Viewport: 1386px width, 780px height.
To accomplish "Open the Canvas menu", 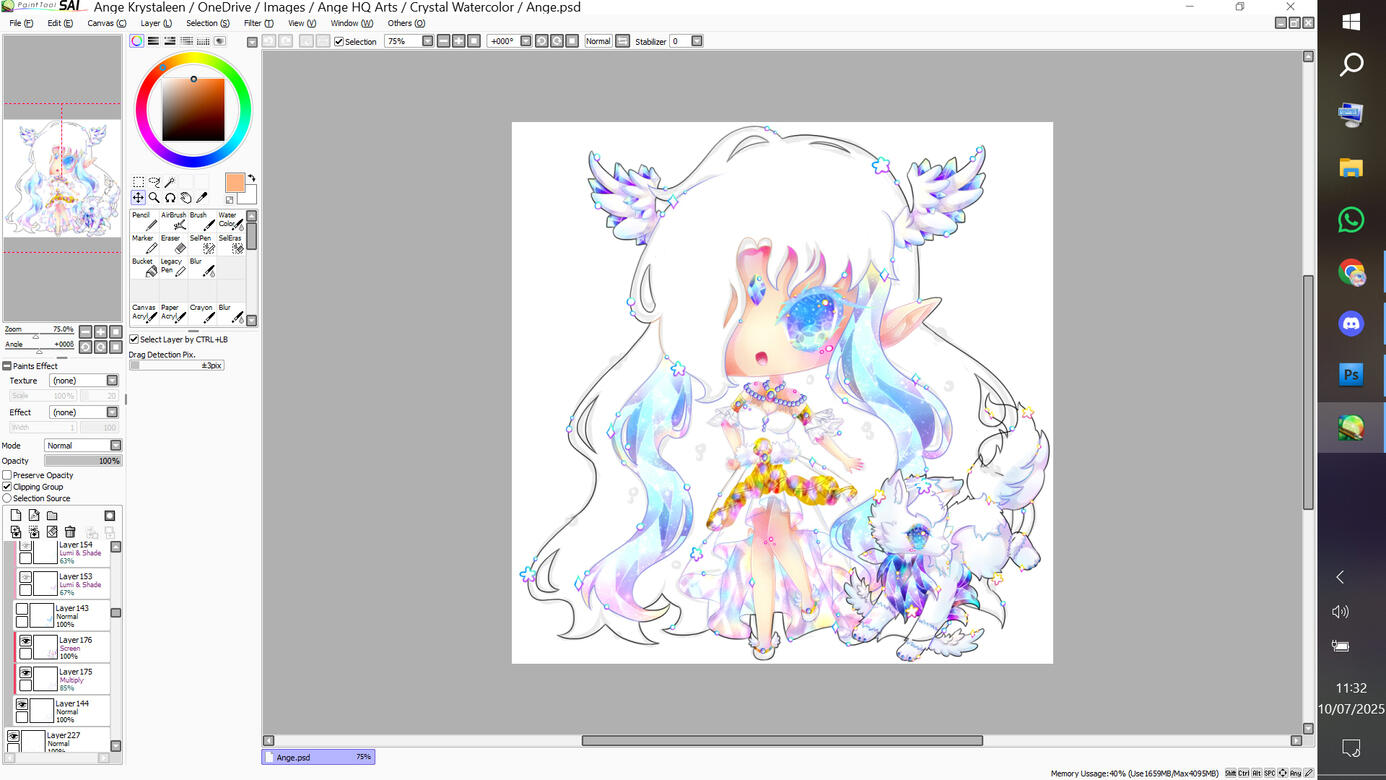I will pos(106,23).
